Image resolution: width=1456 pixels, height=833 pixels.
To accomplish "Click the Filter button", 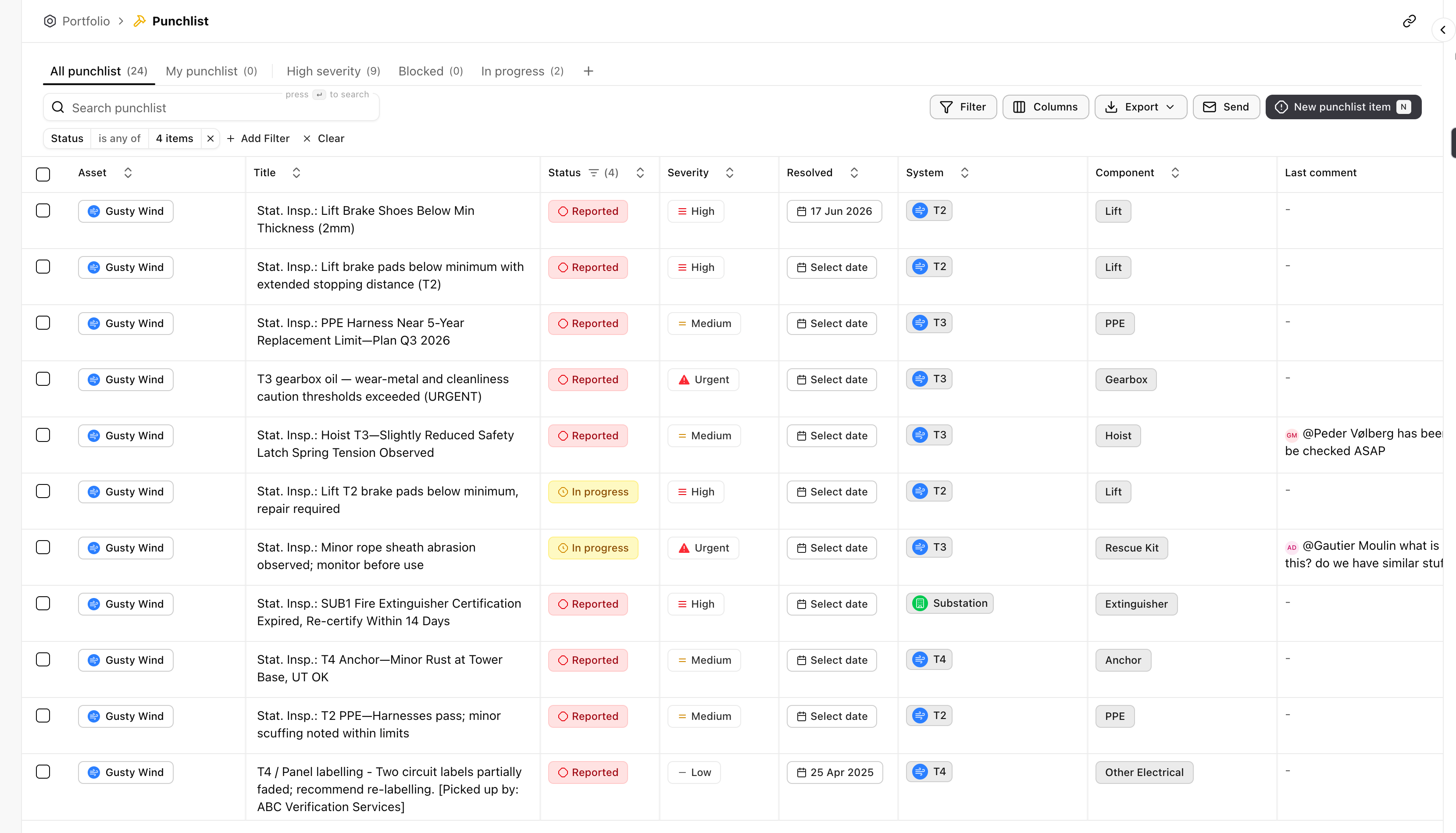I will coord(963,107).
